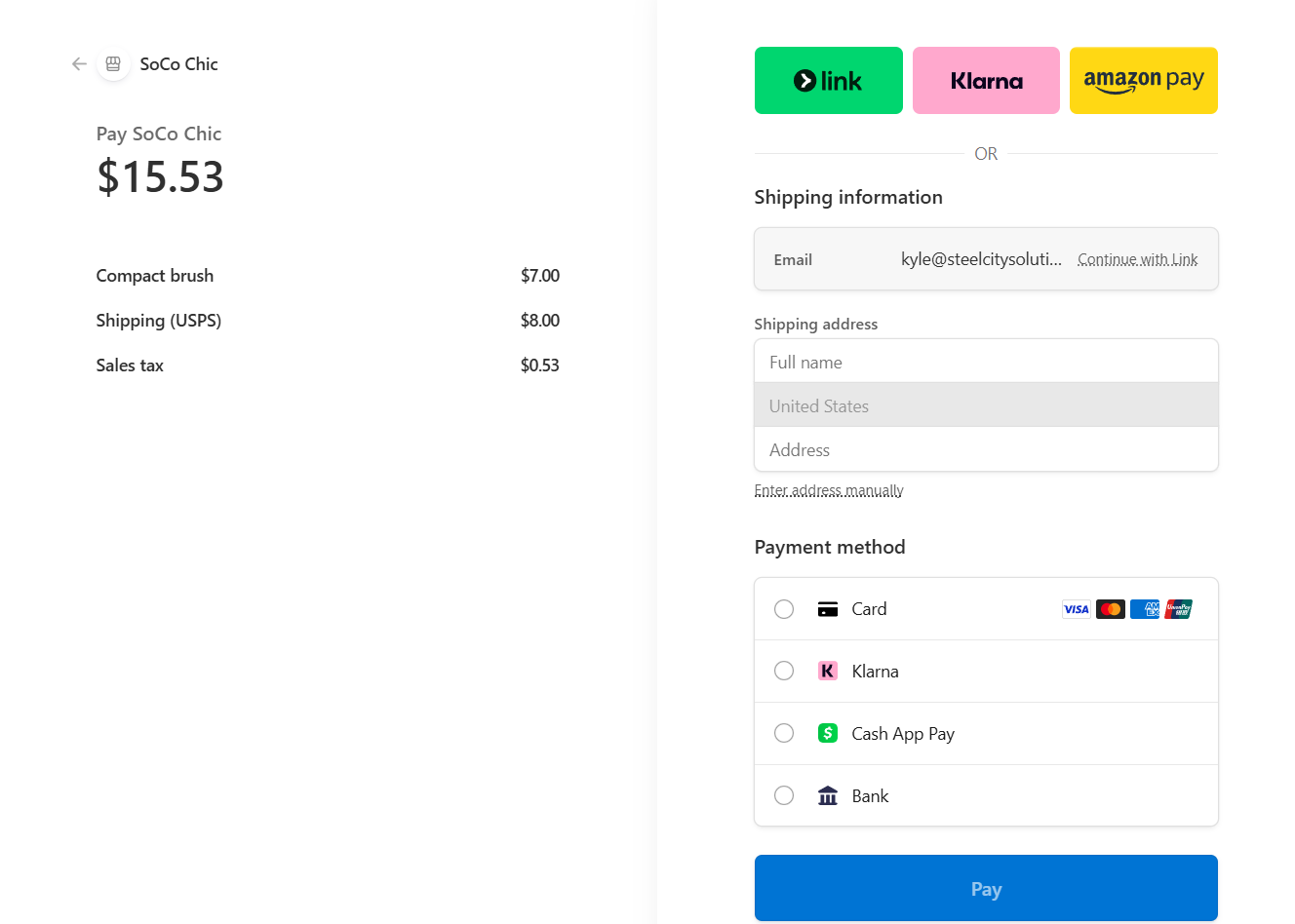Focus the Address field
The image size is (1295, 924).
tap(986, 449)
